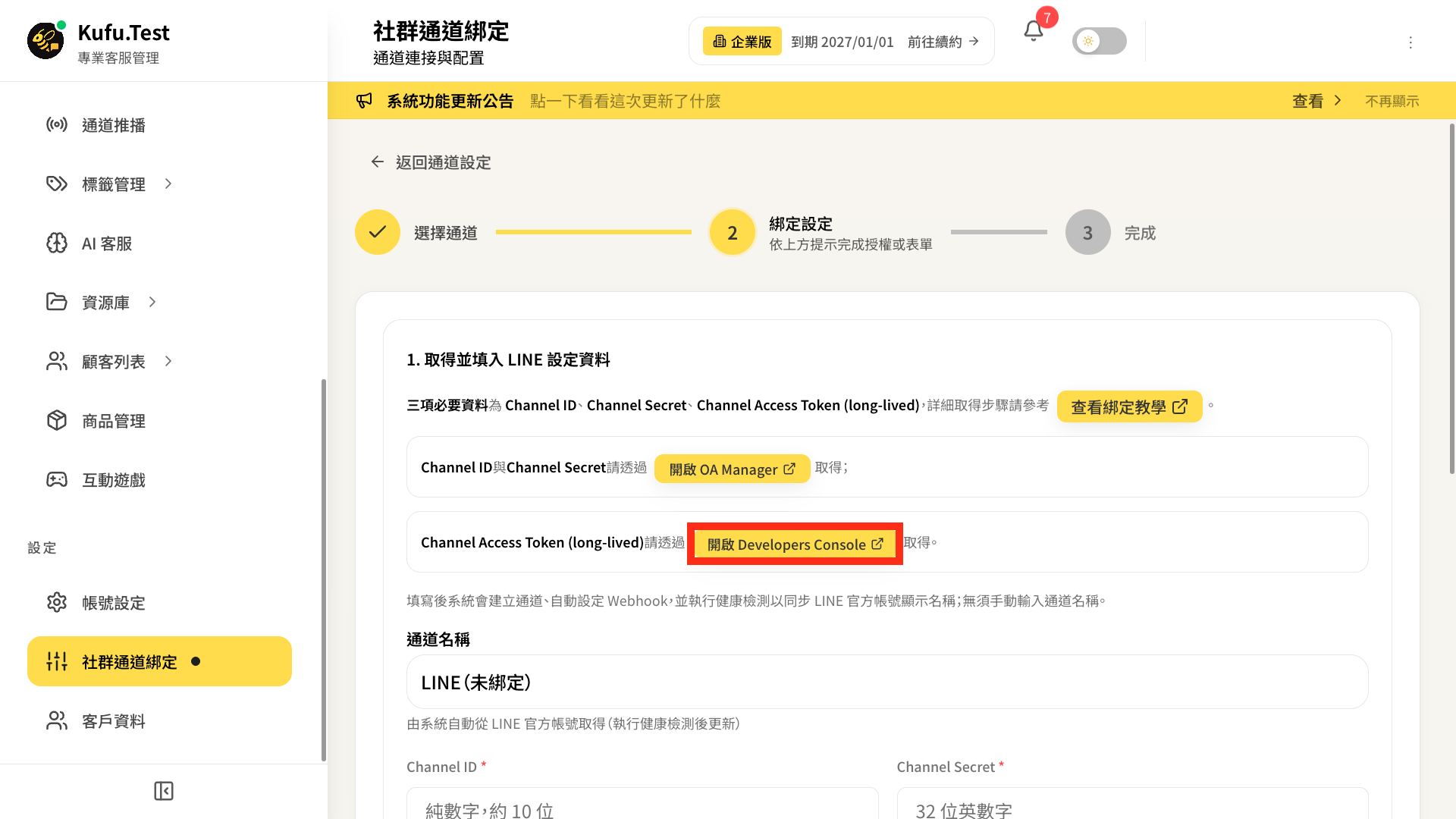
Task: Click the gamepad icon beside 互動遊戲
Action: (x=57, y=479)
